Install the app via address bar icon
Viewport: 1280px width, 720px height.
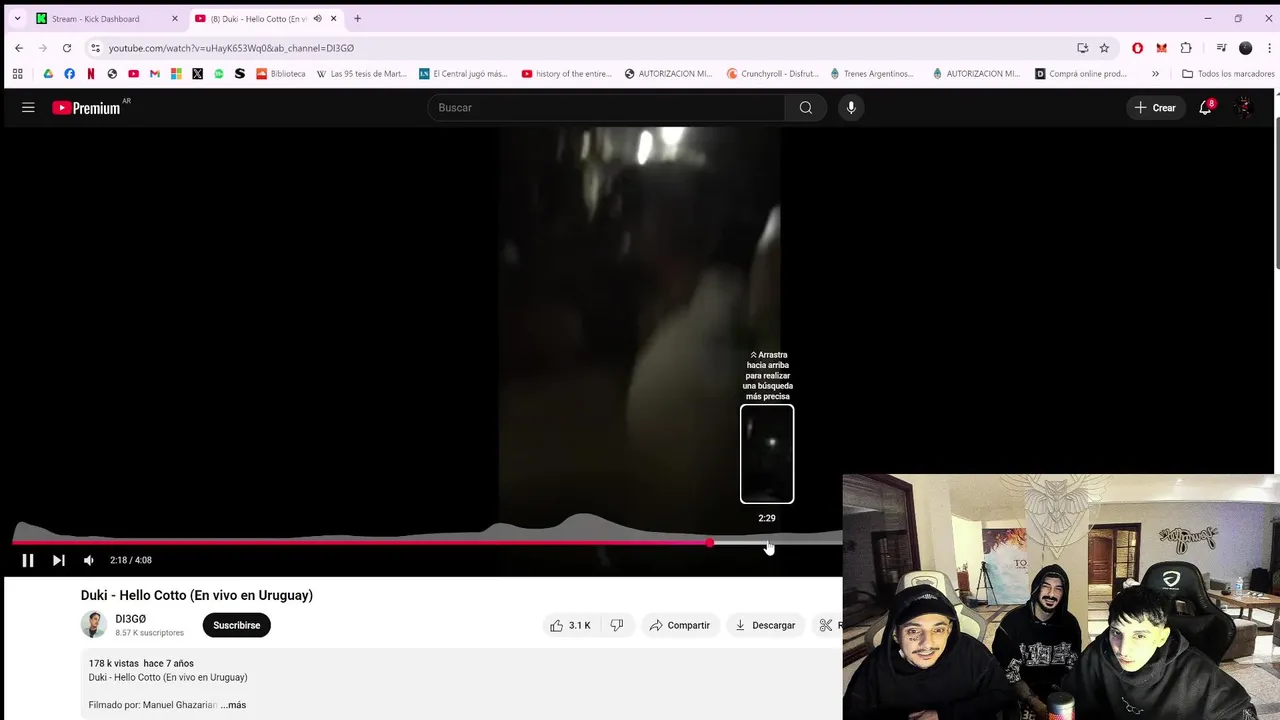[x=1082, y=48]
